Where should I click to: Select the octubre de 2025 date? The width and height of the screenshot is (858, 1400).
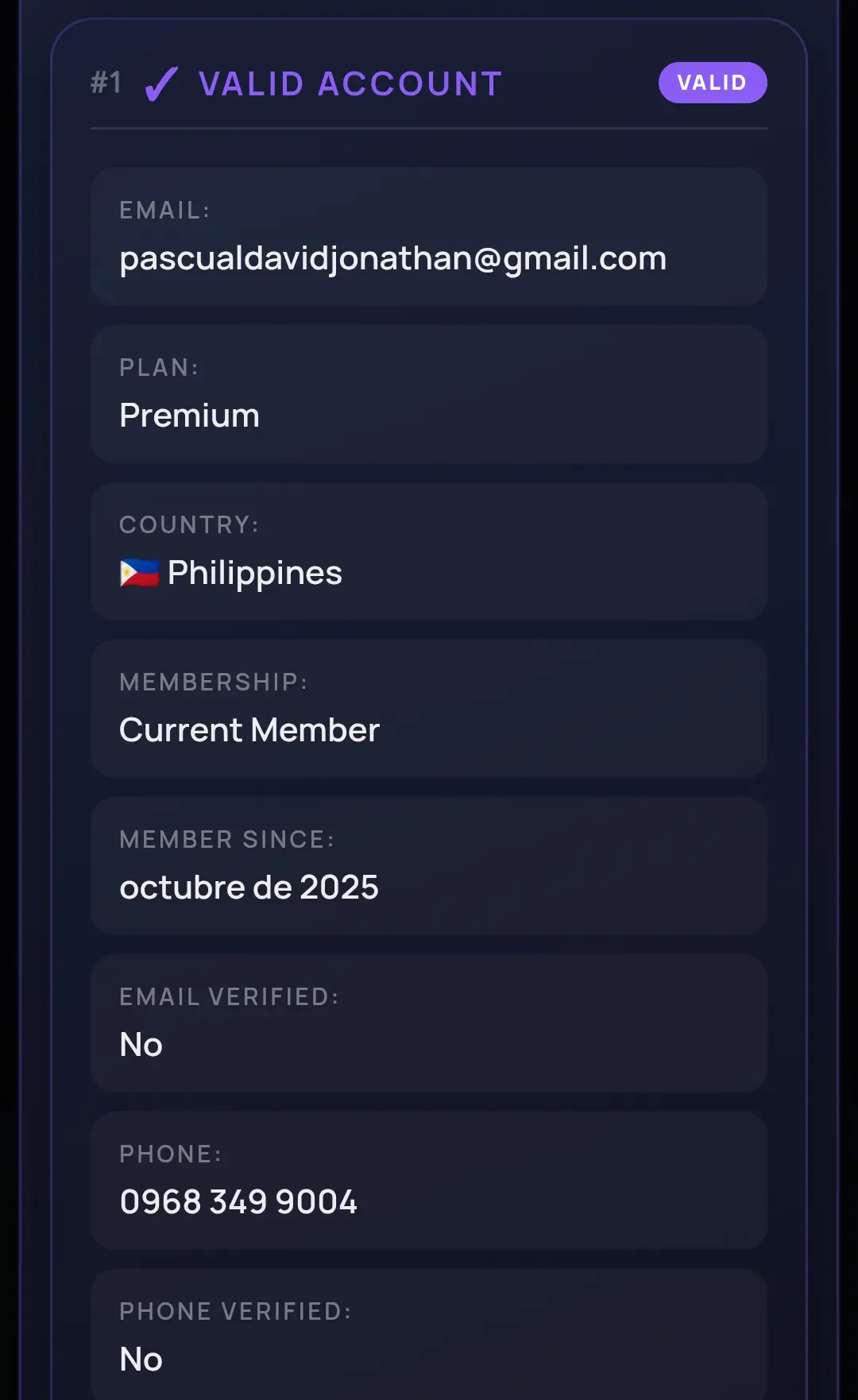tap(249, 888)
